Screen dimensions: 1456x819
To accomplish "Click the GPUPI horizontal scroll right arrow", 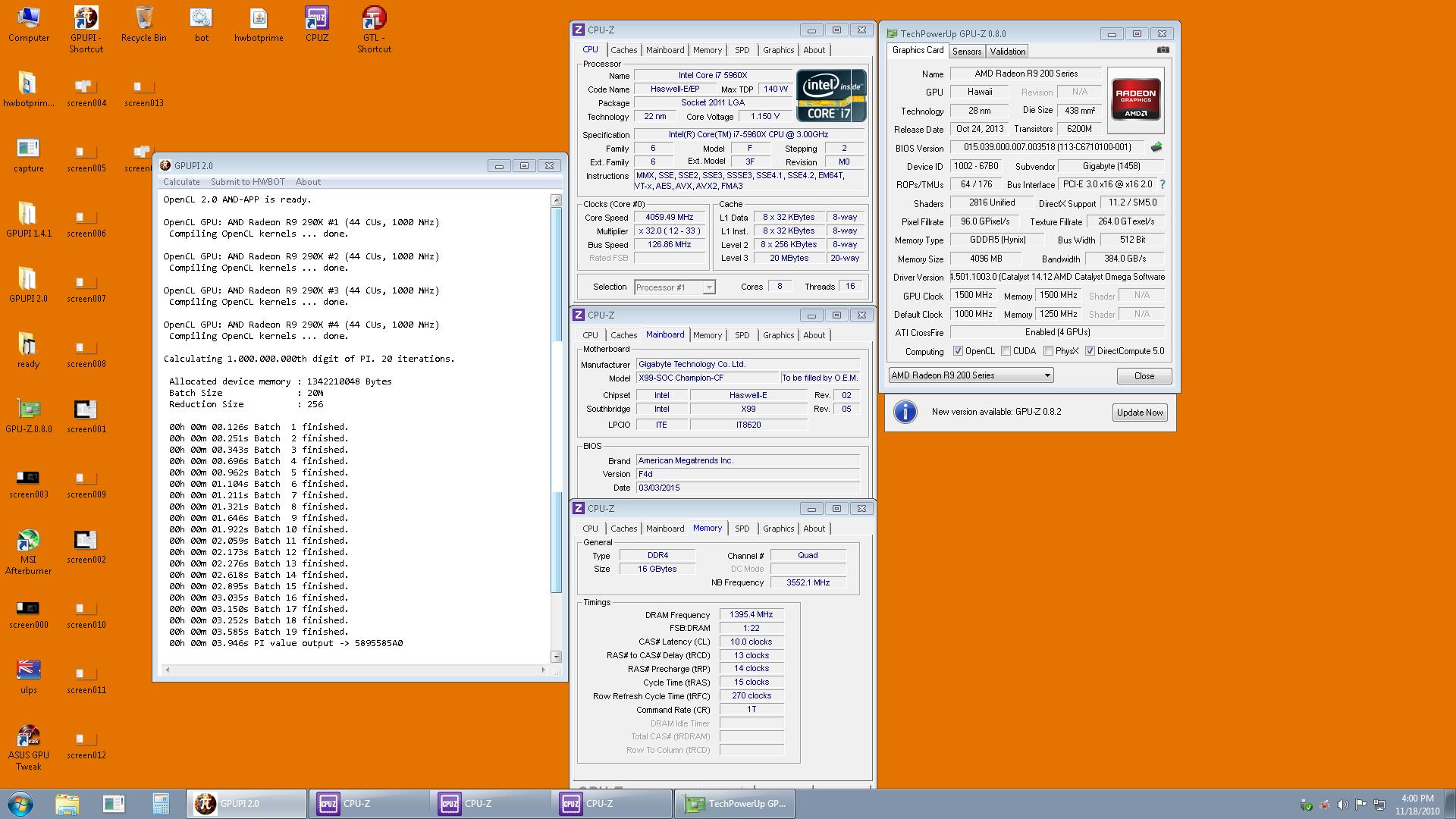I will pos(543,670).
